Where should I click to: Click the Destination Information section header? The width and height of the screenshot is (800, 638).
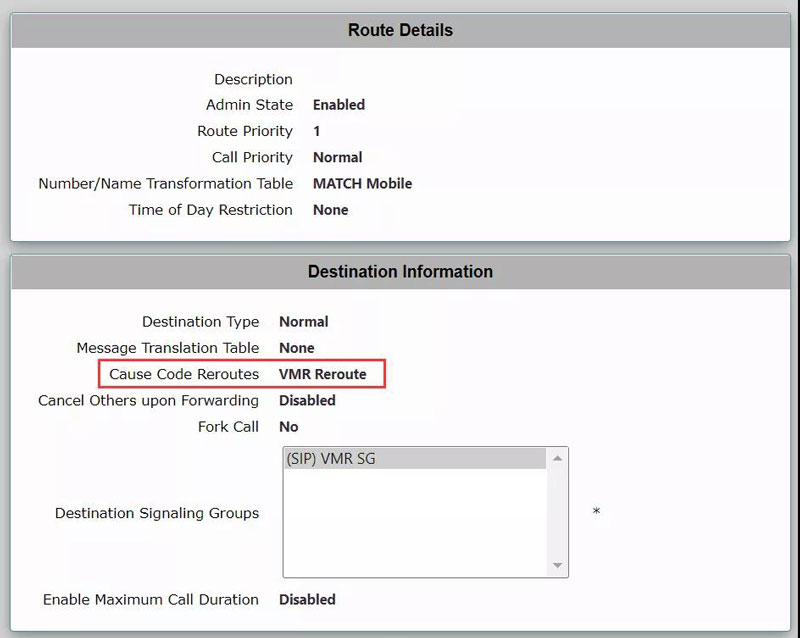tap(400, 272)
